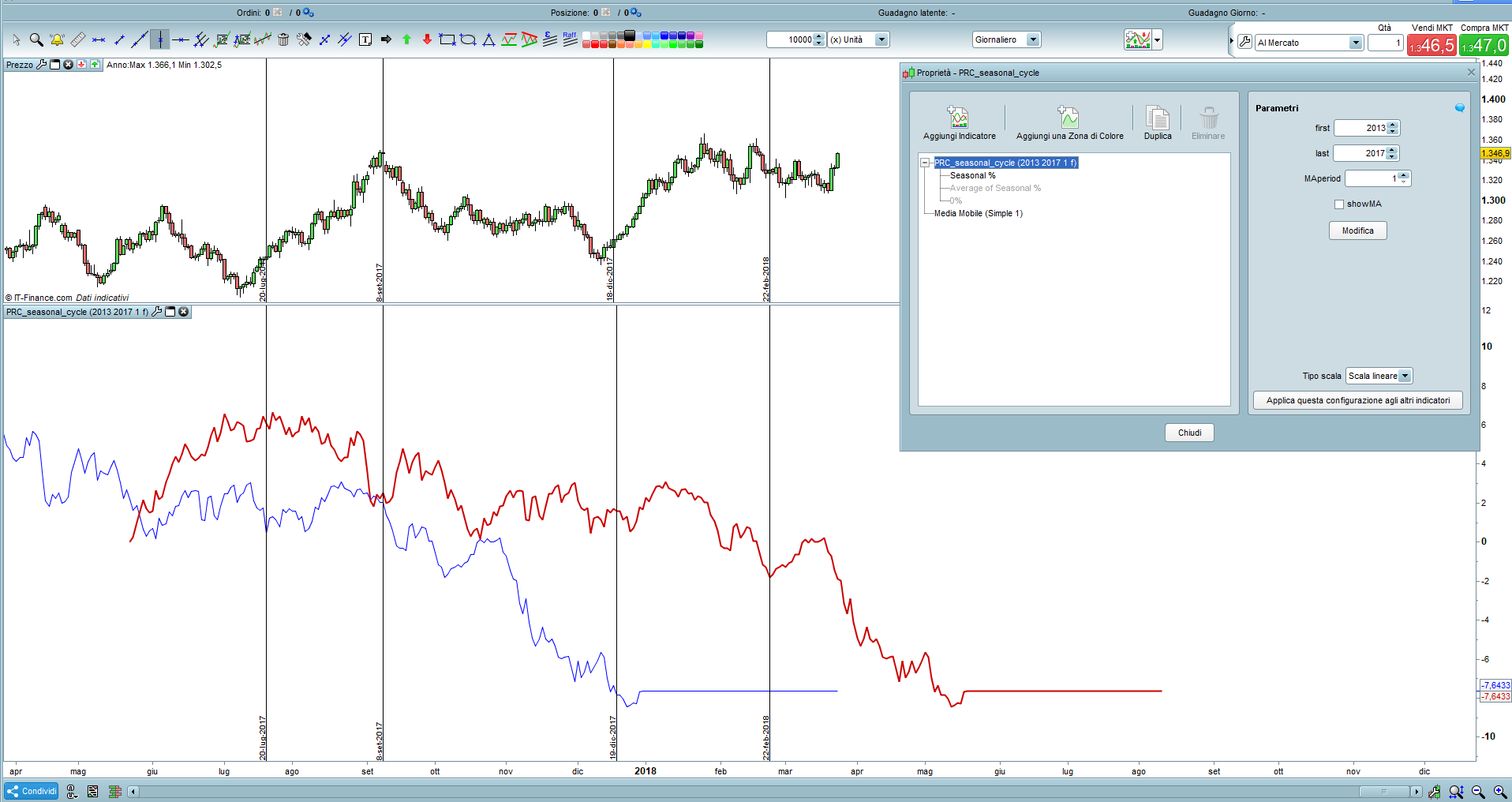Open the Scala lineare scale dropdown
The width and height of the screenshot is (1512, 802).
click(x=1405, y=376)
